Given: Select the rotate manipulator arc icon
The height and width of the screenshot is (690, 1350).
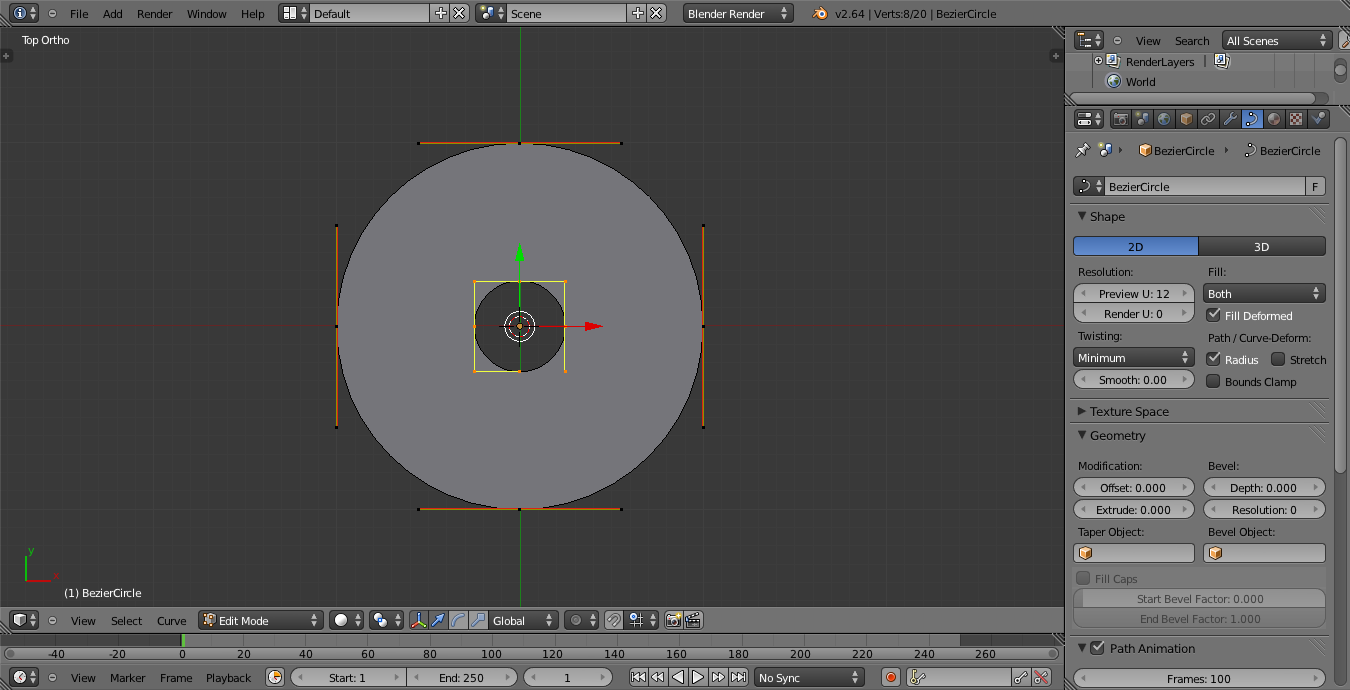Looking at the screenshot, I should coord(458,620).
